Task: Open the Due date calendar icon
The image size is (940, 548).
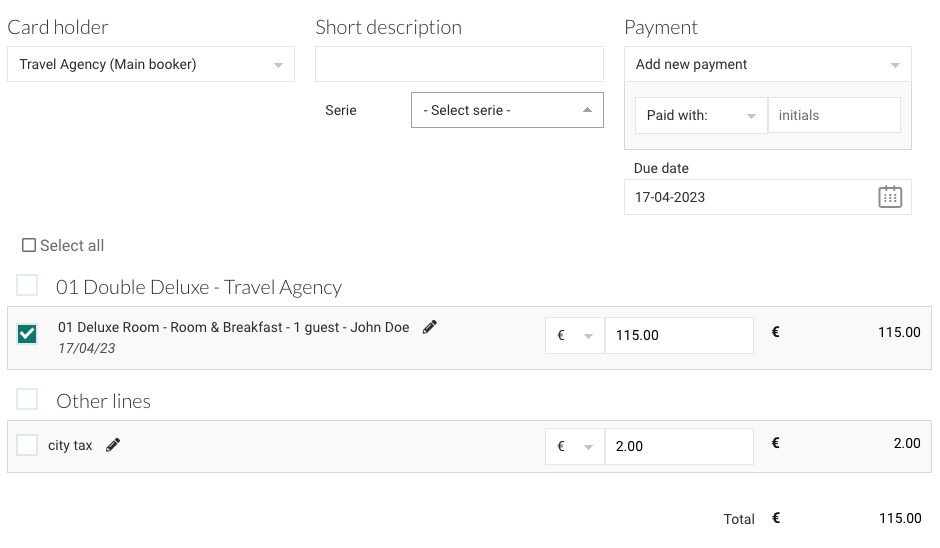Action: click(x=889, y=197)
